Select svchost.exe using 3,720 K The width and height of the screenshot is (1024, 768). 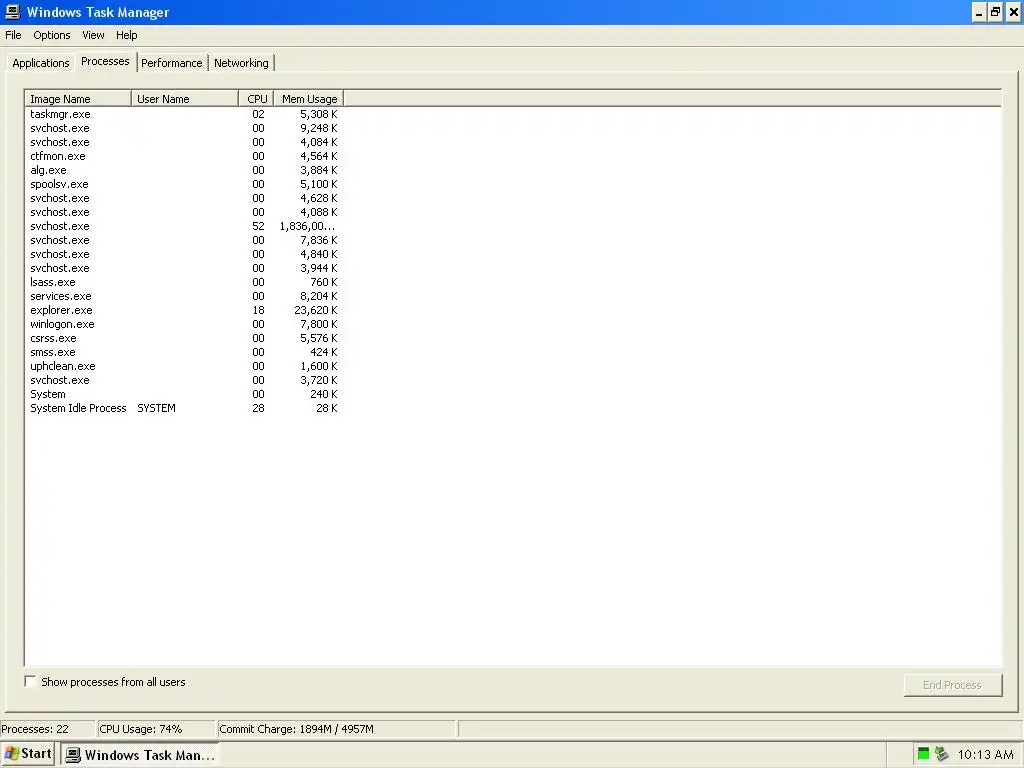tap(184, 381)
